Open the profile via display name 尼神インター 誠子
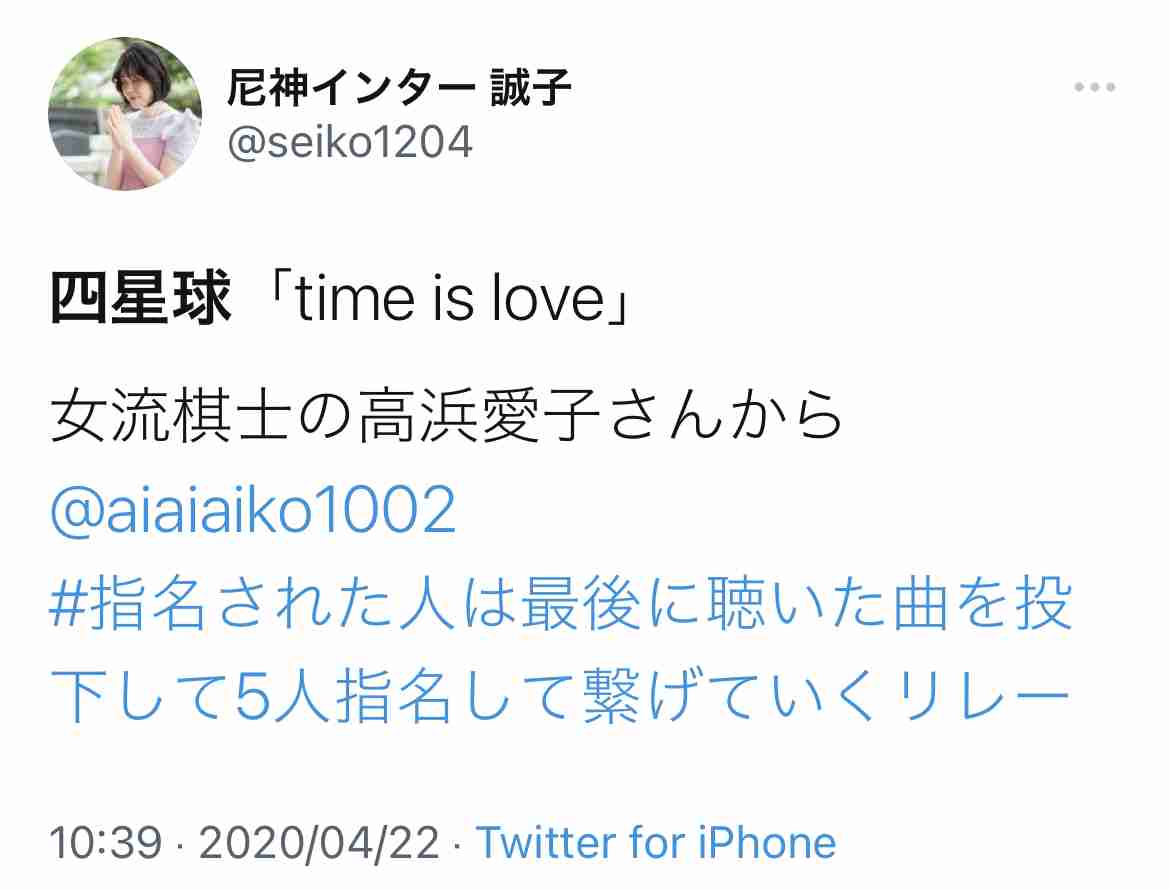1170x890 pixels. [x=399, y=87]
